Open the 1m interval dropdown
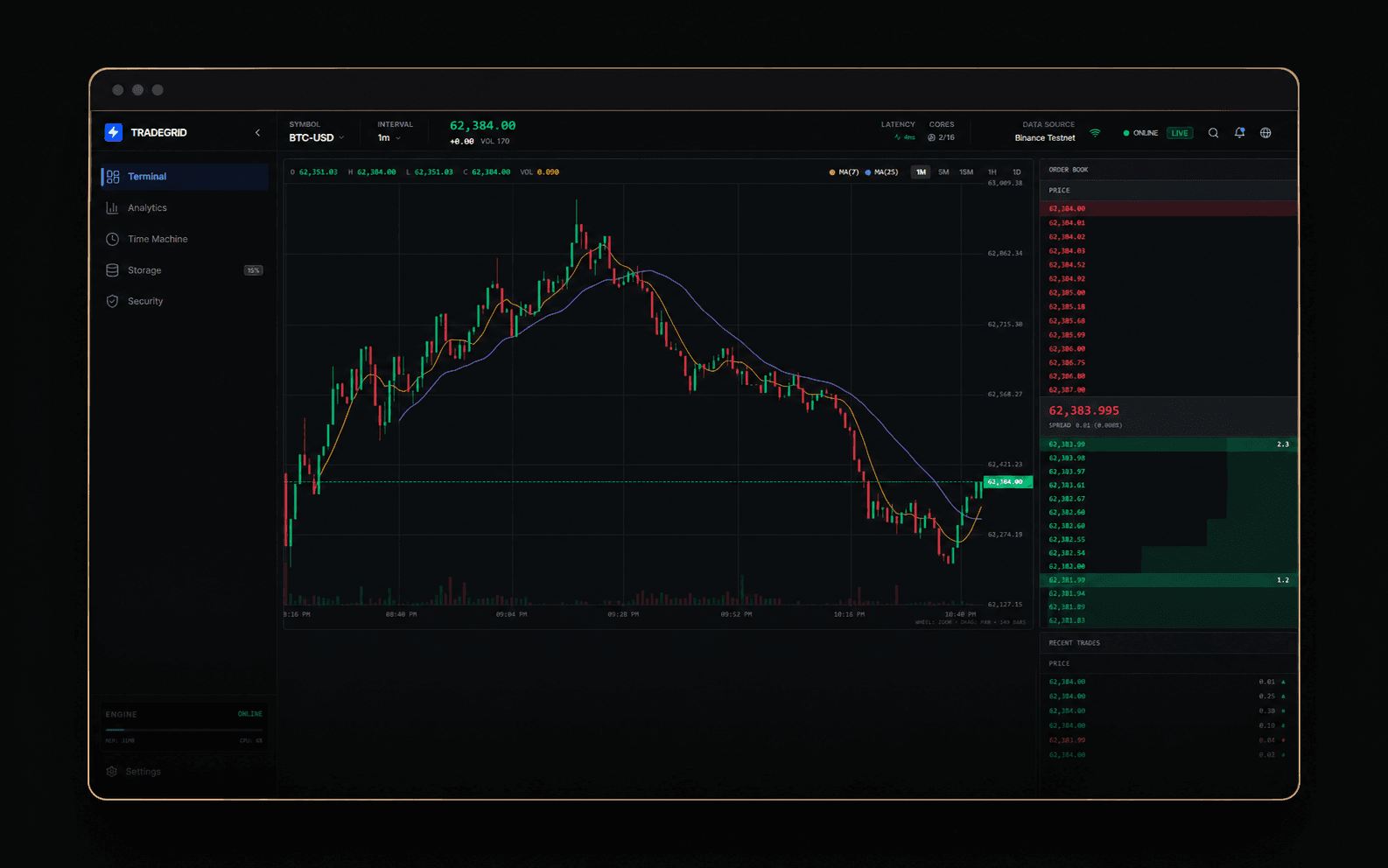The height and width of the screenshot is (868, 1388). click(389, 138)
